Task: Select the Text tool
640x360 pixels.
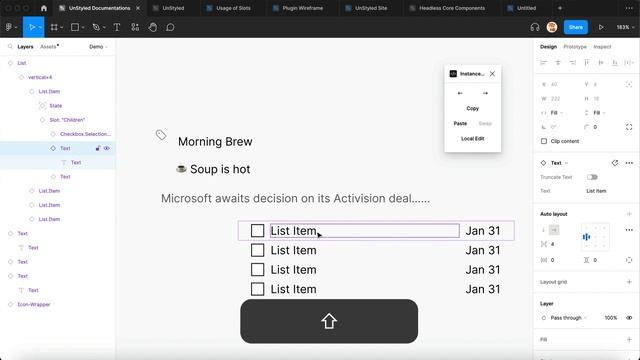Action: pyautogui.click(x=117, y=27)
